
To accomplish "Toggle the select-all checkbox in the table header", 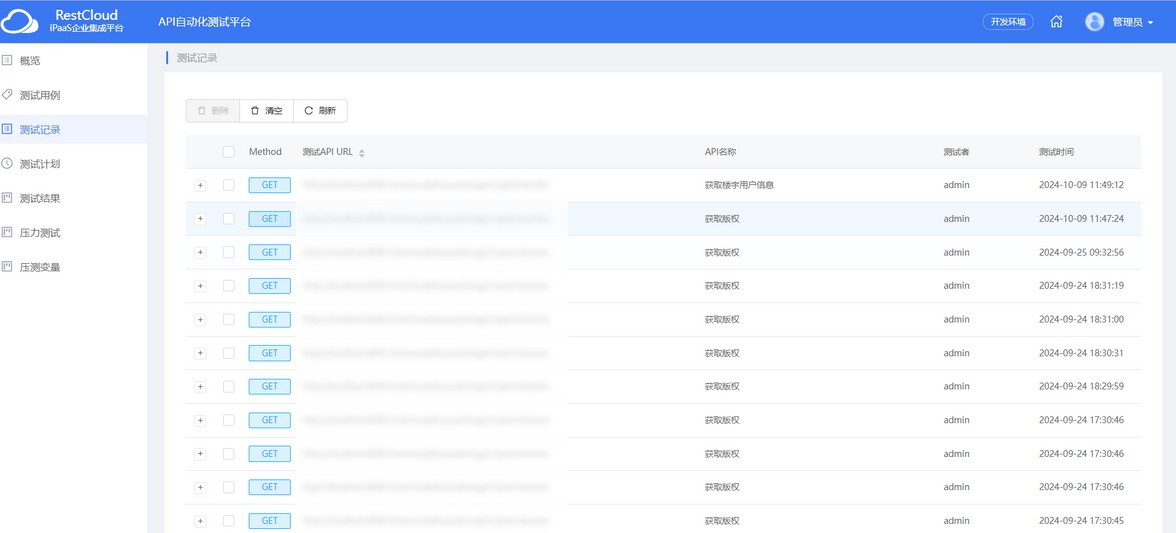I will (229, 152).
